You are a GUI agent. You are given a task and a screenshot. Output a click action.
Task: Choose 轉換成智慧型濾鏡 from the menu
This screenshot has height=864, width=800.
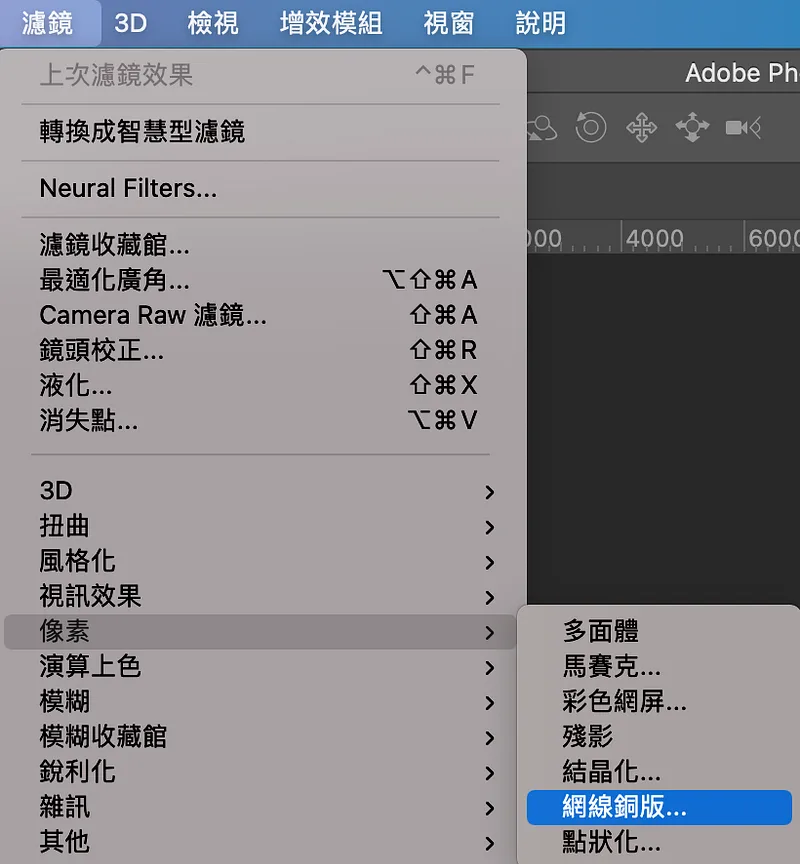[263, 132]
